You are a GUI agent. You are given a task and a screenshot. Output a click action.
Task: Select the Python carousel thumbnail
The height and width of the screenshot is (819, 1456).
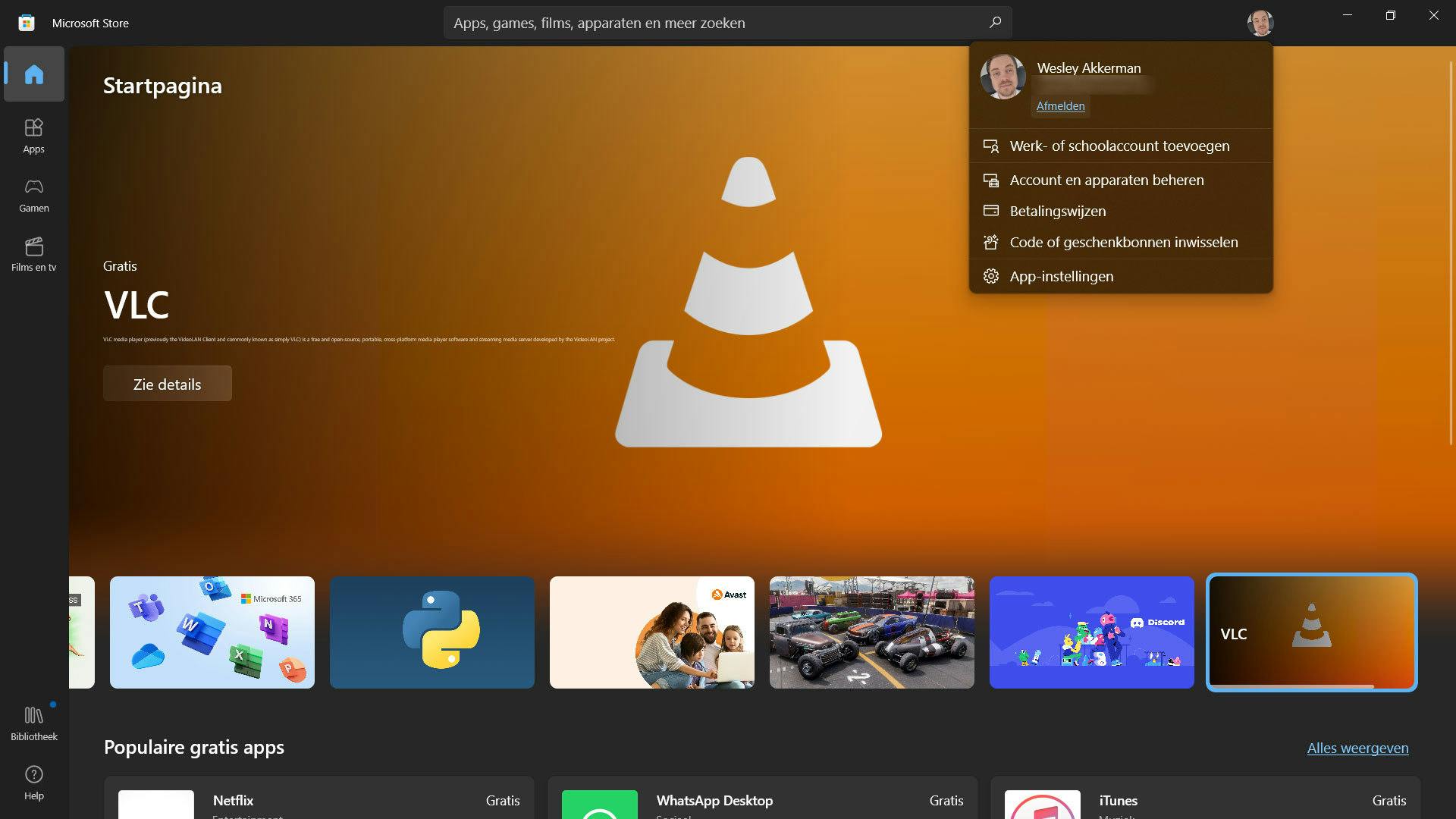point(431,632)
